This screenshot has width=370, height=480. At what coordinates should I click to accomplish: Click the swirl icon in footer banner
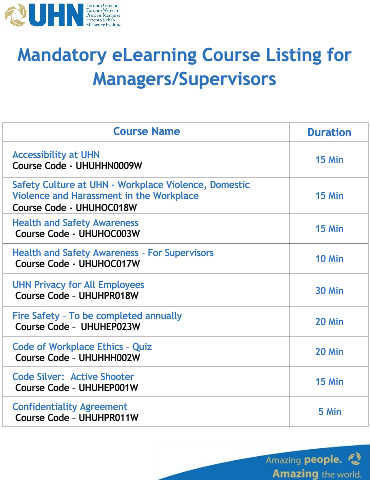point(355,459)
